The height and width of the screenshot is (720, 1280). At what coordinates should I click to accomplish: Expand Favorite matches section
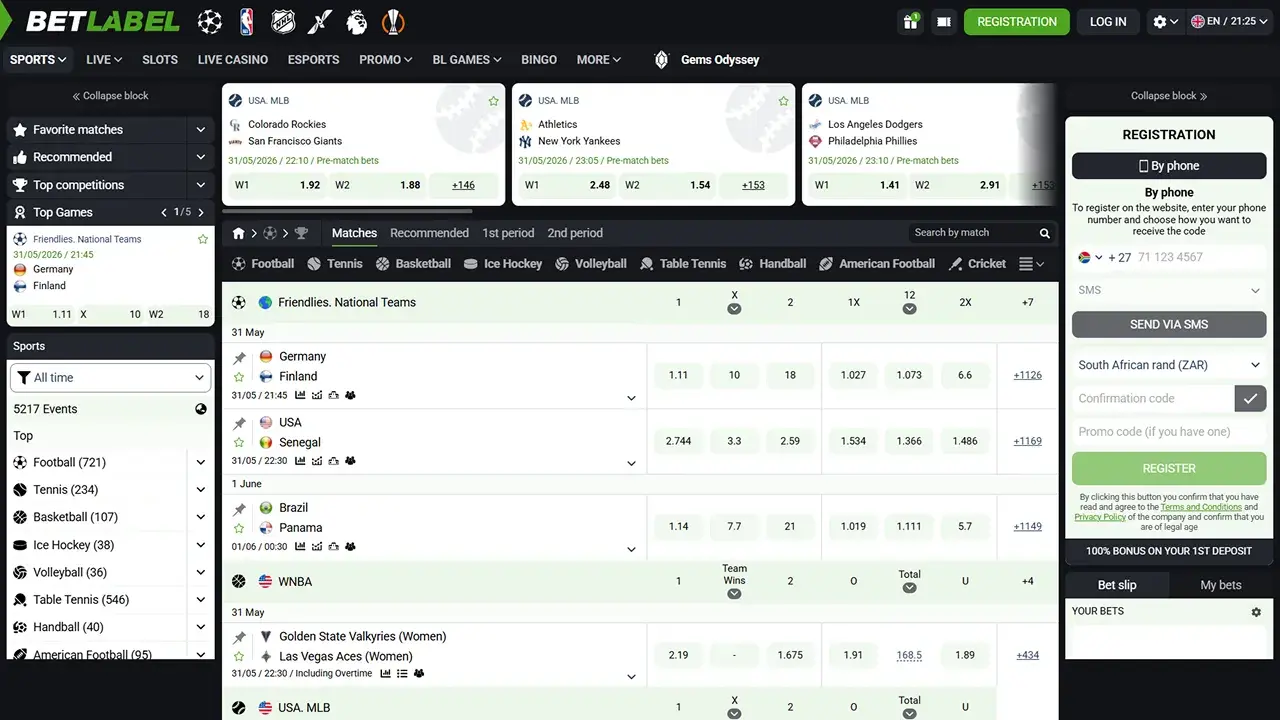pyautogui.click(x=201, y=130)
